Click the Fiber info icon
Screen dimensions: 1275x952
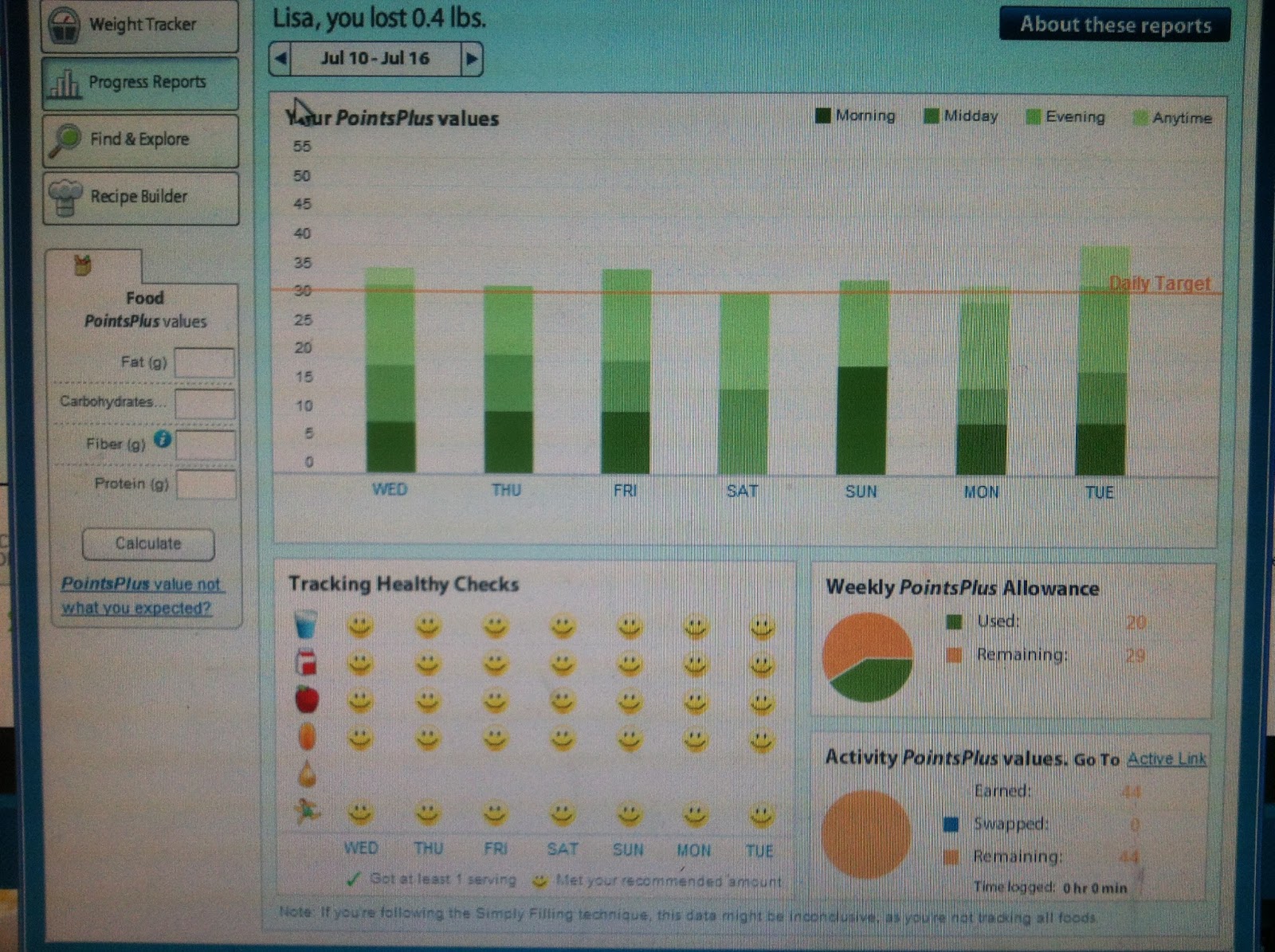pos(163,439)
